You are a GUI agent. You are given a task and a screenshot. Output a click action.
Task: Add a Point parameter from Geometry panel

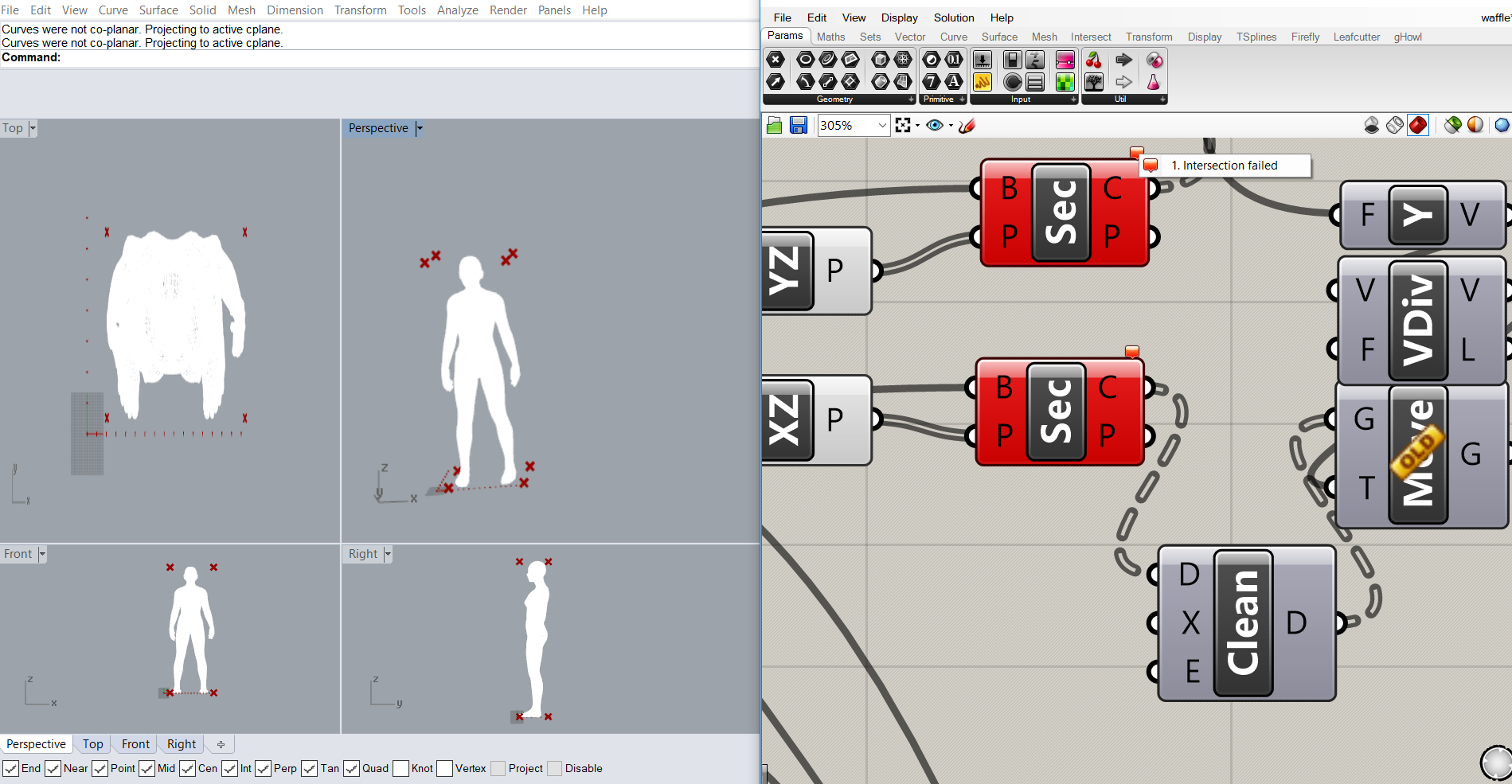(776, 60)
